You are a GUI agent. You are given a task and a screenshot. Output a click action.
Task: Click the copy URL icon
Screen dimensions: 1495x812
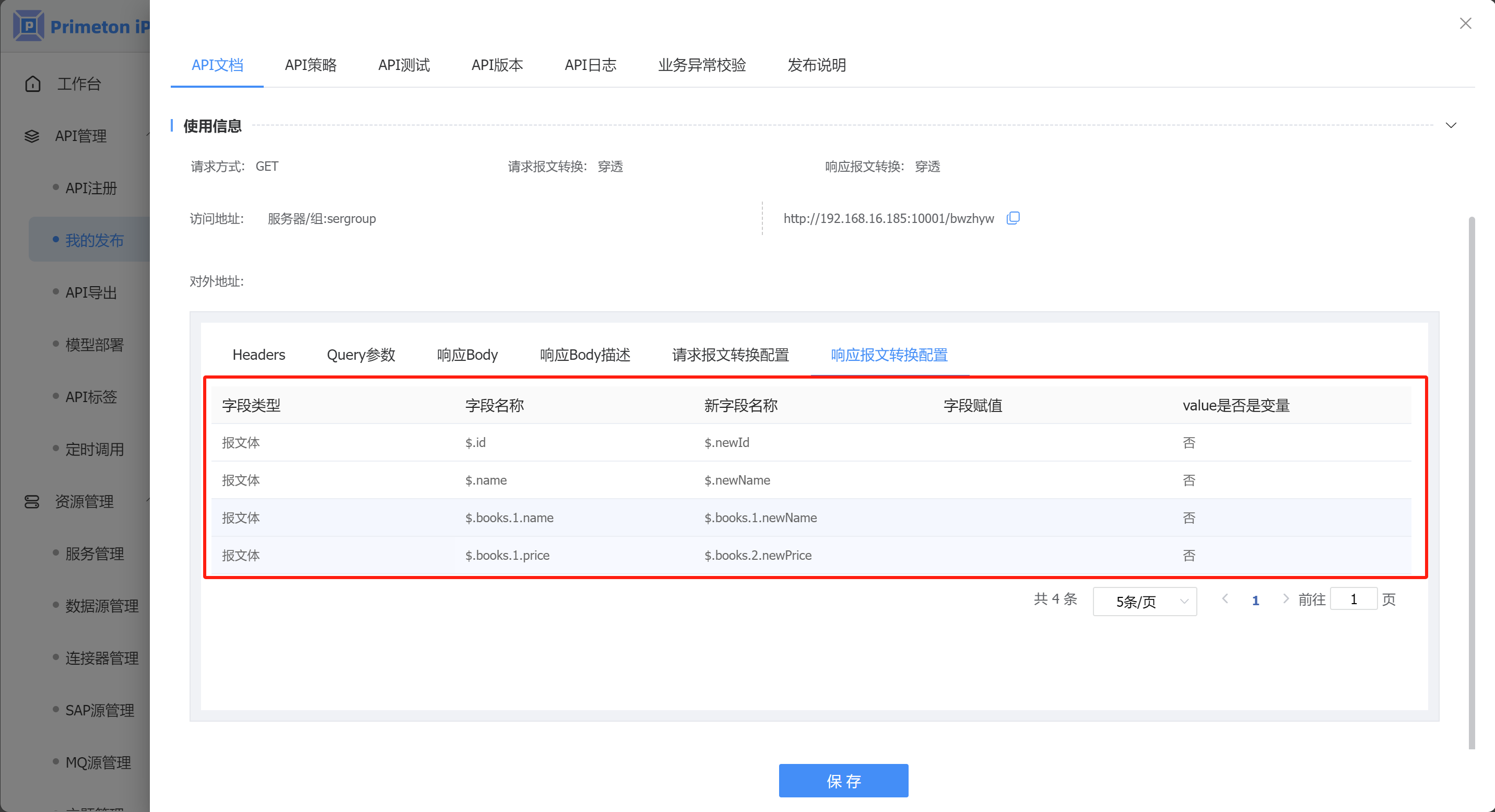click(1013, 218)
